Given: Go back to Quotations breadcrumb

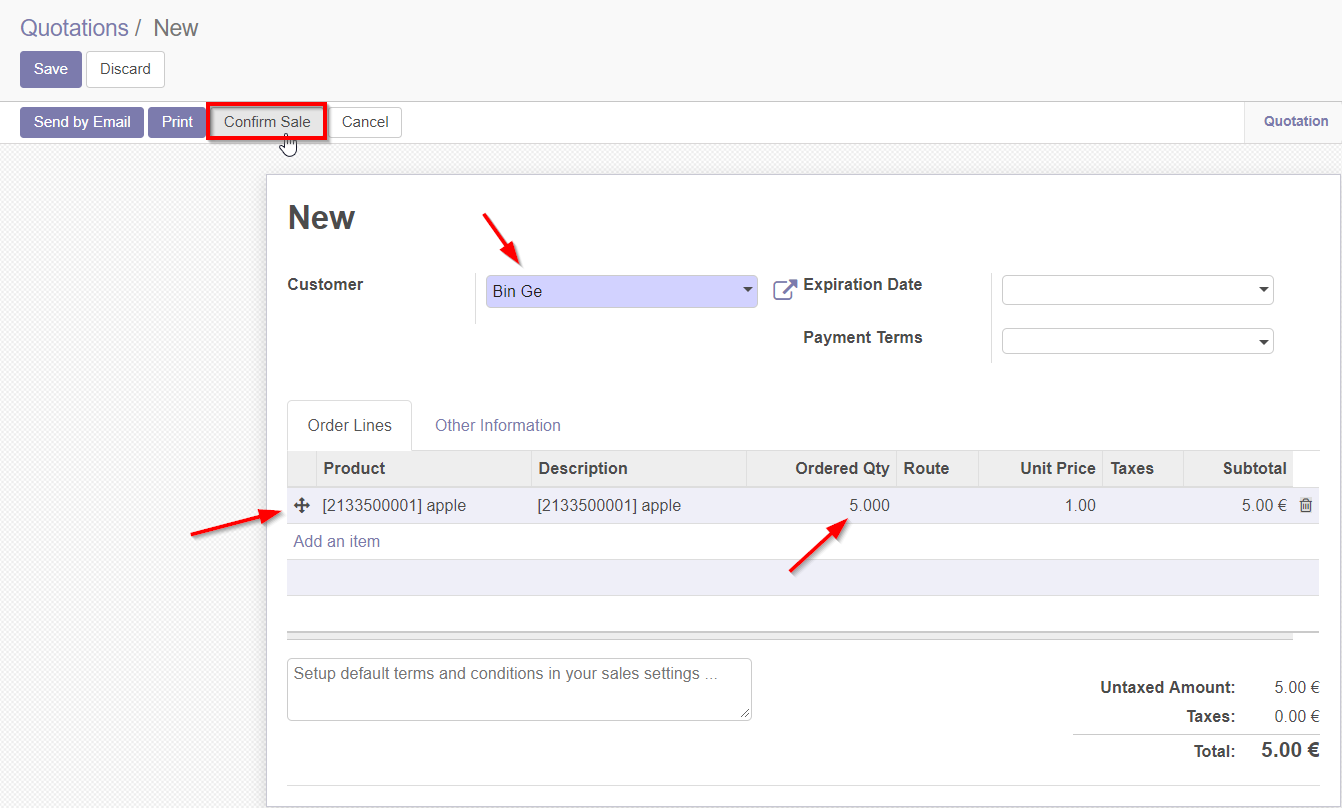Looking at the screenshot, I should click(75, 28).
